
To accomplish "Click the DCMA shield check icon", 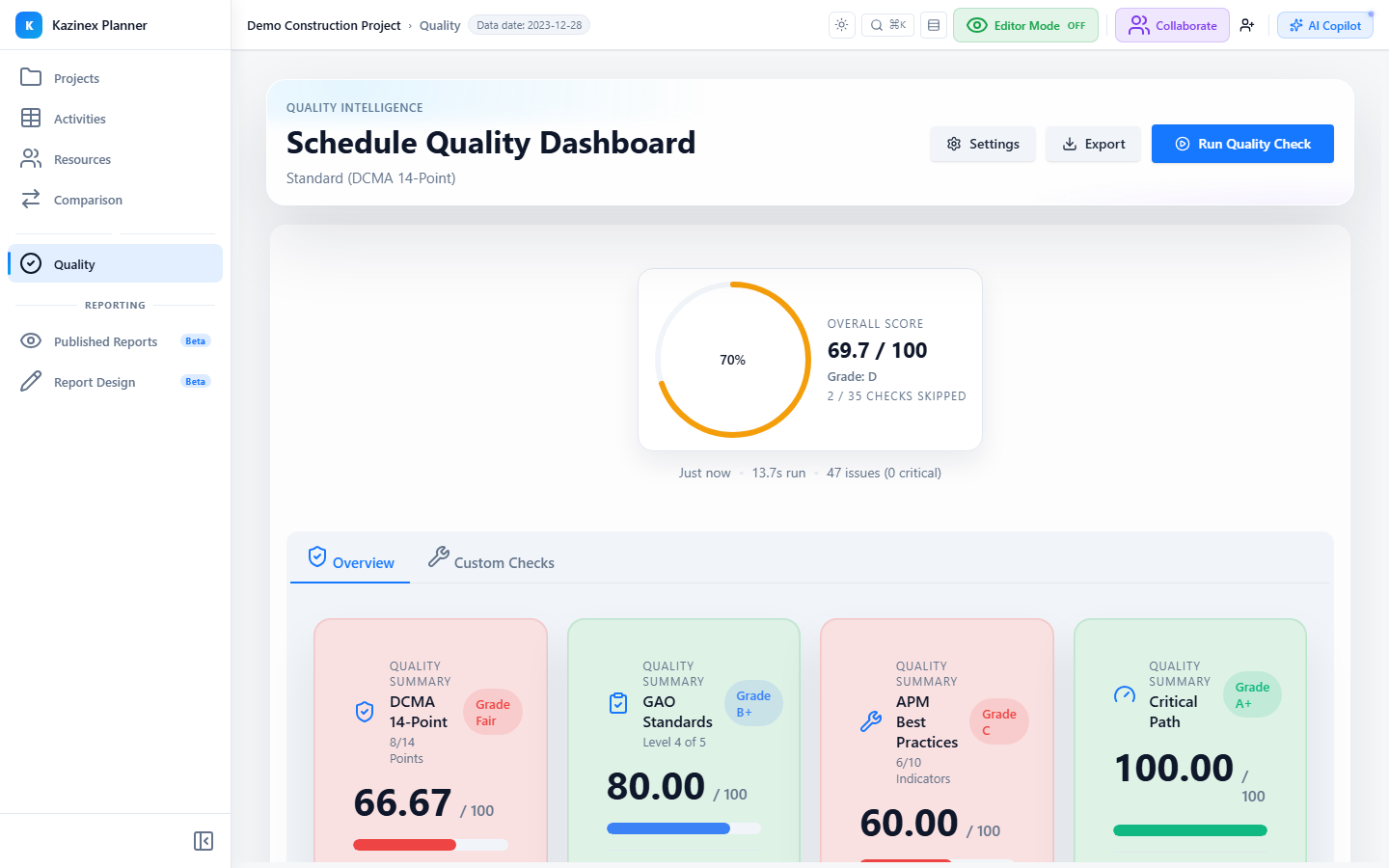I will 365,712.
